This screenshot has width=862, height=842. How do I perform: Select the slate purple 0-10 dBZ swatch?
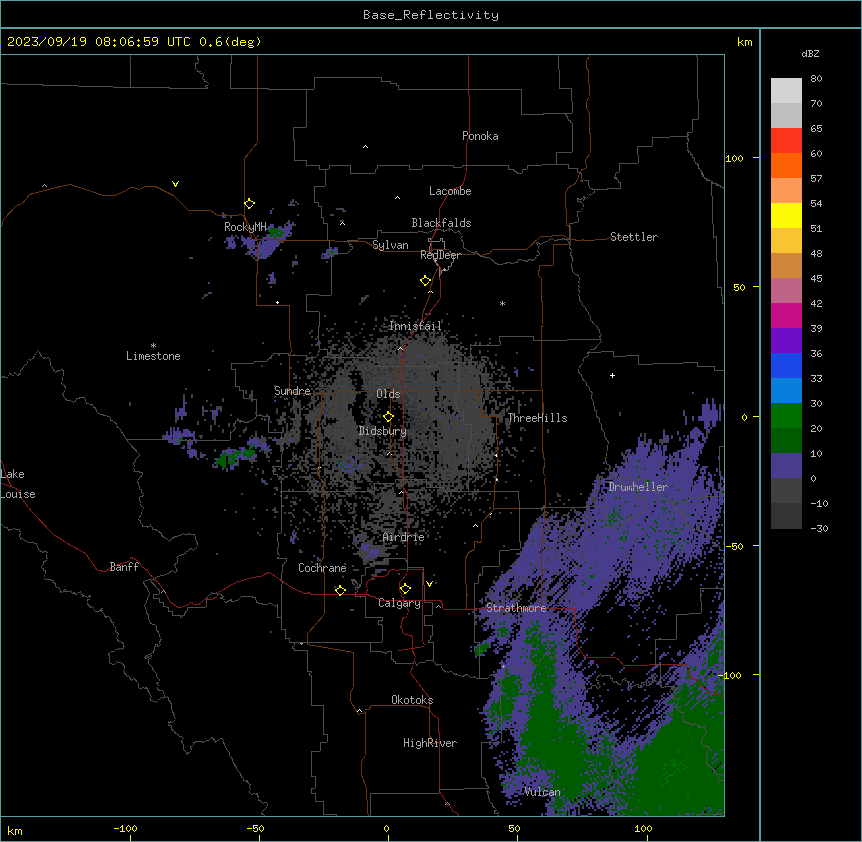pos(786,466)
